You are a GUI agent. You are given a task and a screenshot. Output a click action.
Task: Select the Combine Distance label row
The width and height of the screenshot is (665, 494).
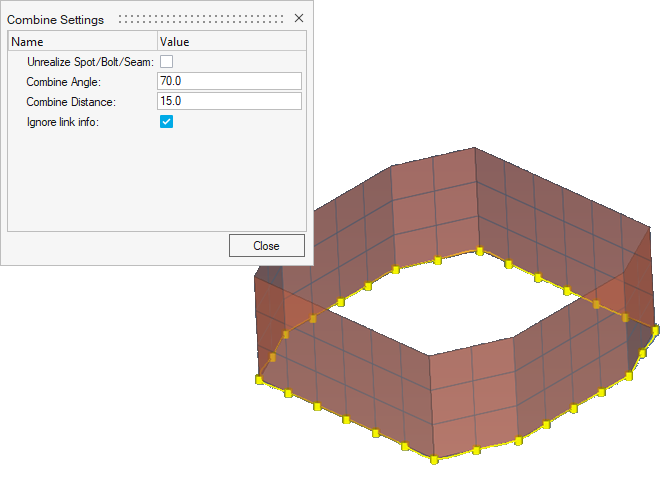(x=71, y=102)
